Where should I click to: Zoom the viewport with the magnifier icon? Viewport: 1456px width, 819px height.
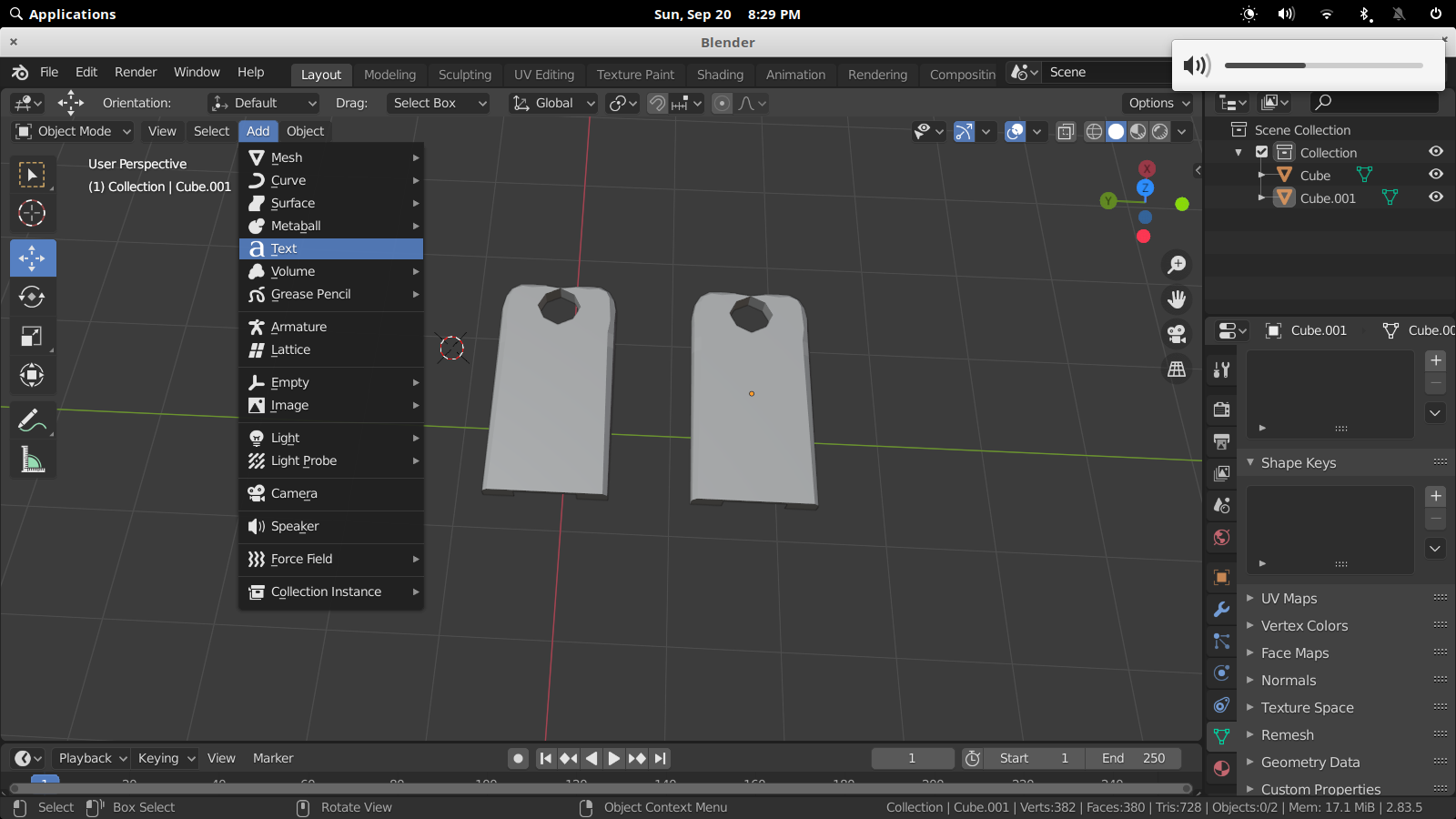click(1177, 265)
